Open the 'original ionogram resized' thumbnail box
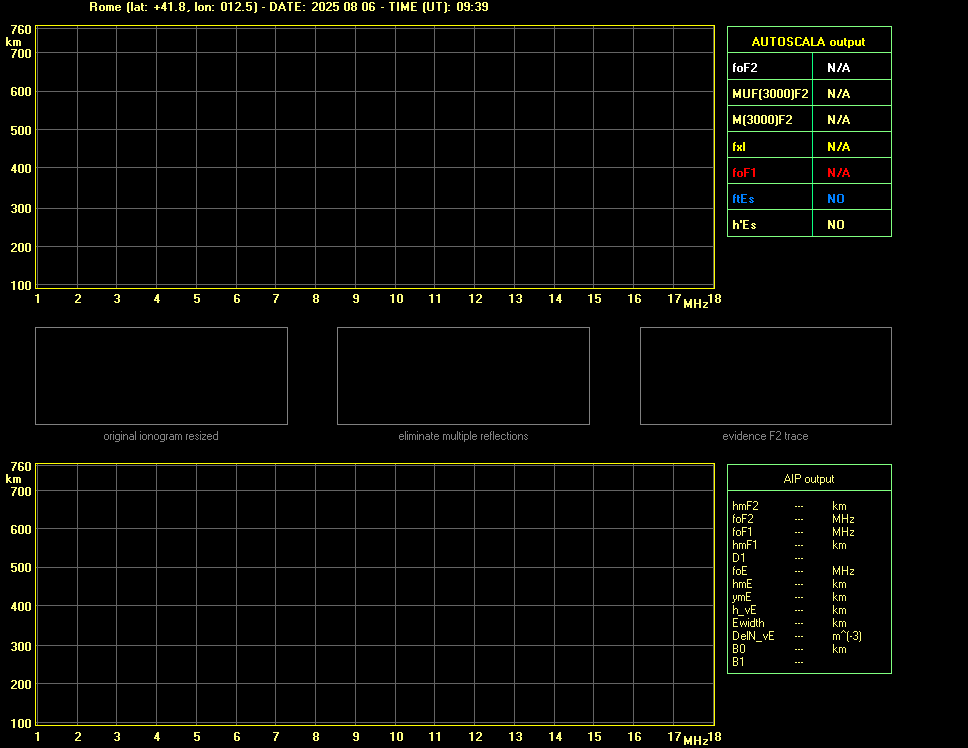The width and height of the screenshot is (968, 748). pos(161,376)
